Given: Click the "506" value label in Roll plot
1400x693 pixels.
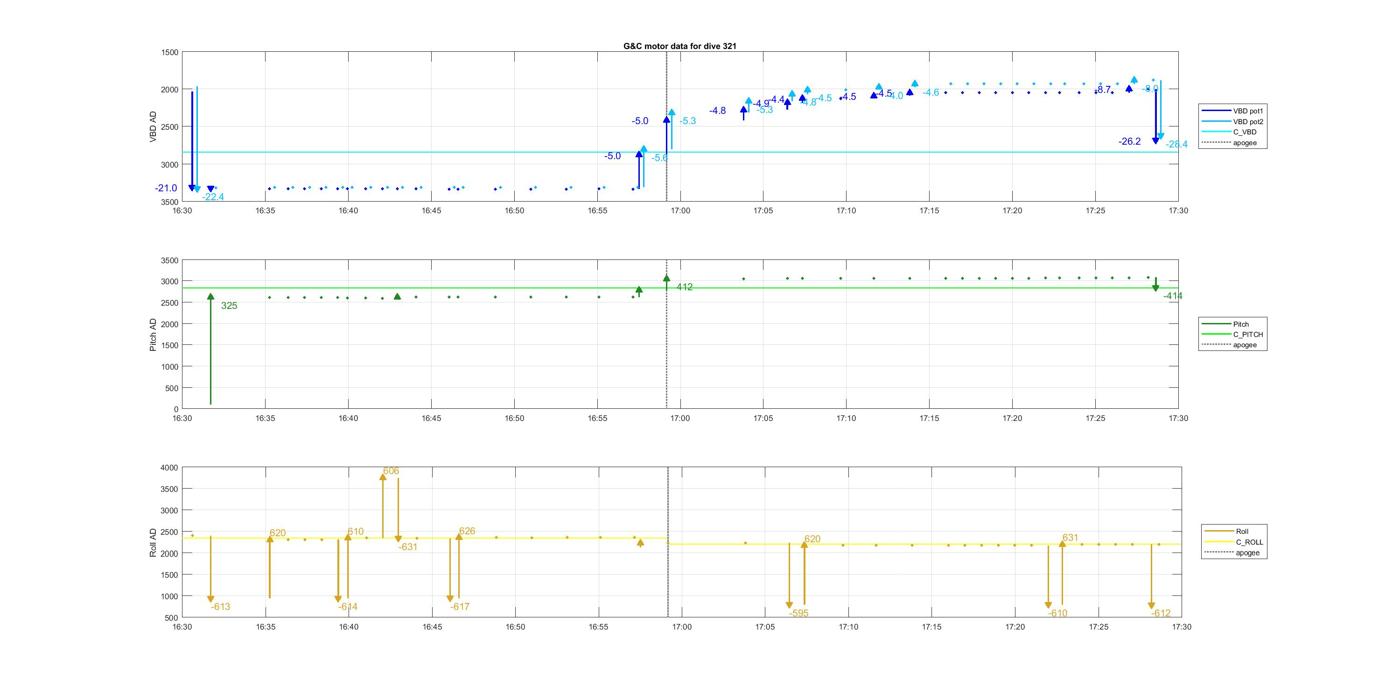Looking at the screenshot, I should pos(391,471).
